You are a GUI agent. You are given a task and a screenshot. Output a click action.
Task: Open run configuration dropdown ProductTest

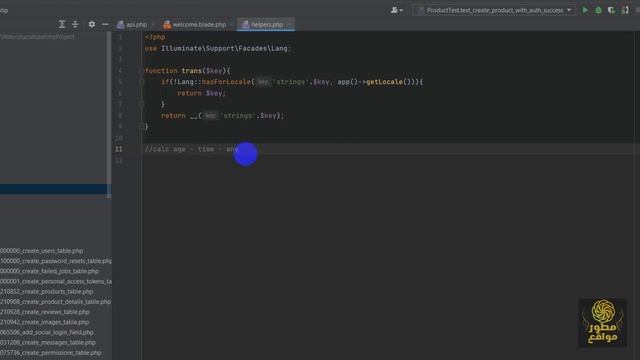(x=495, y=10)
